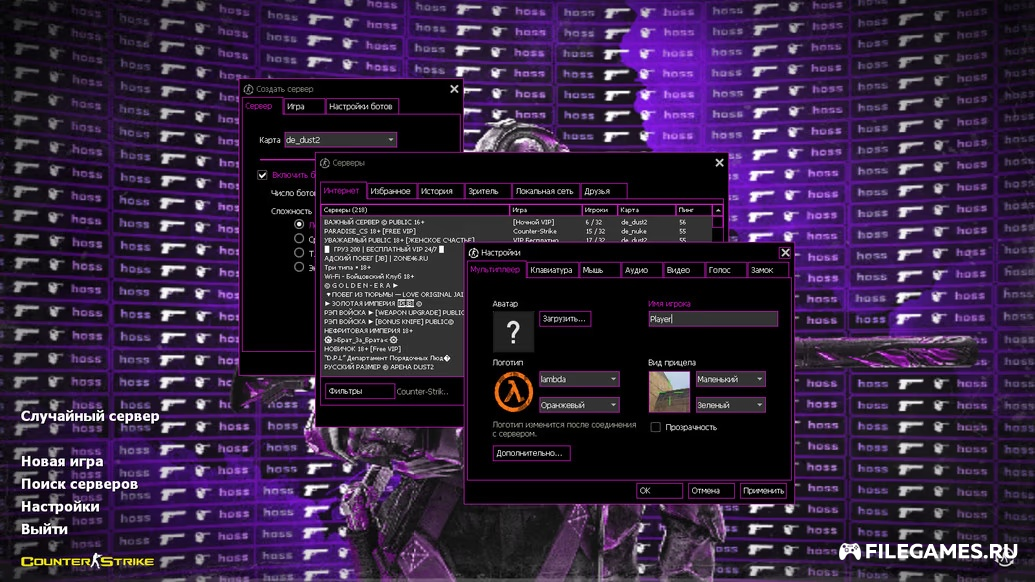Close the Создать сервер window
The height and width of the screenshot is (582, 1035).
coord(454,89)
